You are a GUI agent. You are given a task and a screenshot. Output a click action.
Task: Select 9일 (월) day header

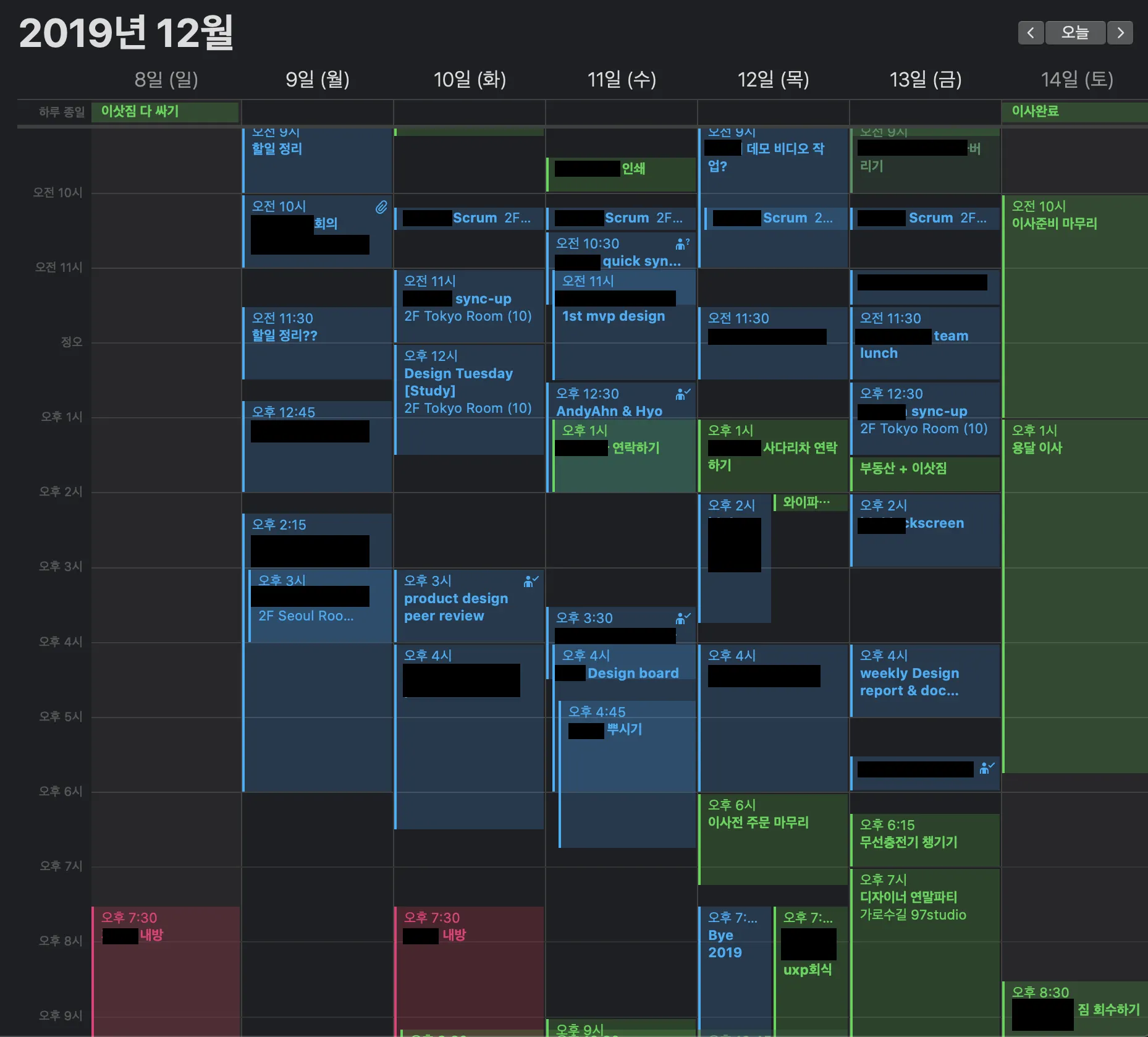pos(318,79)
